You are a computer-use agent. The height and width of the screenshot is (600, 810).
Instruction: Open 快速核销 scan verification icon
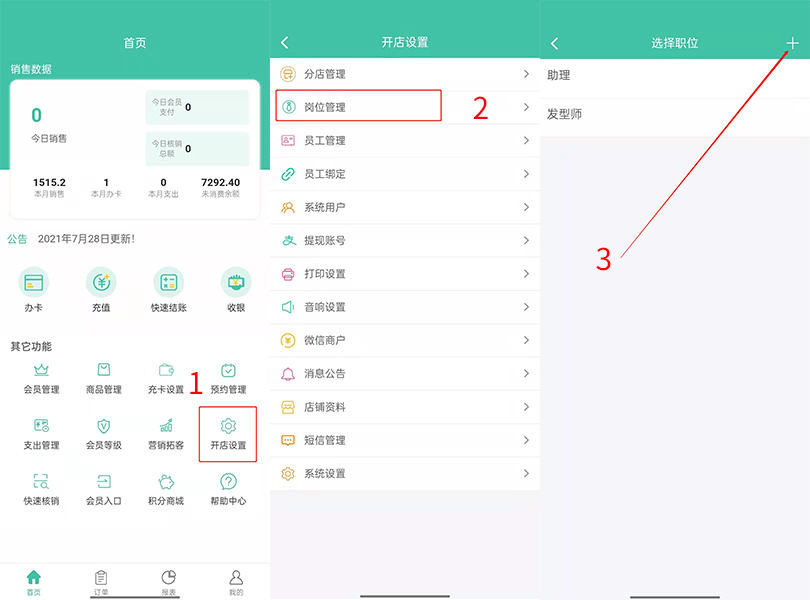coord(41,483)
